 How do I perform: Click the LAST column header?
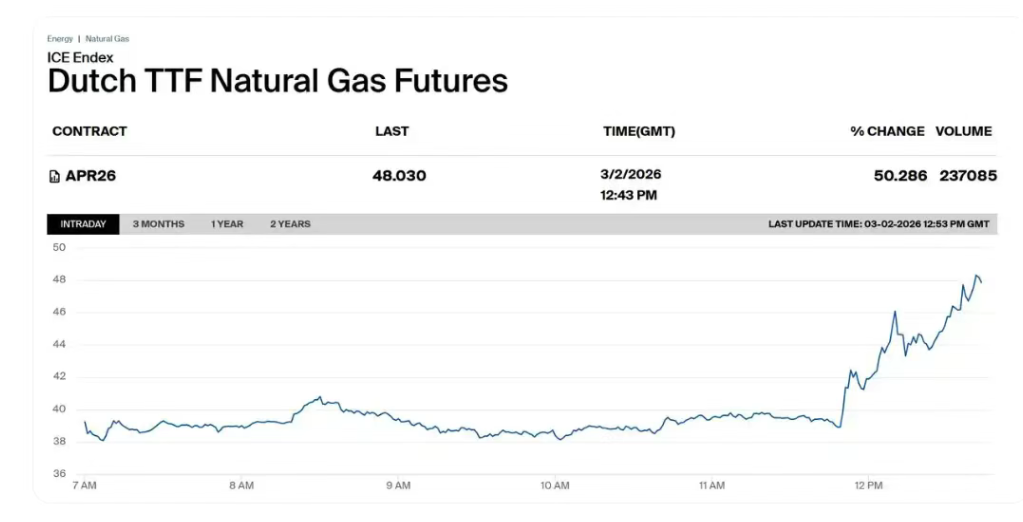click(x=392, y=131)
